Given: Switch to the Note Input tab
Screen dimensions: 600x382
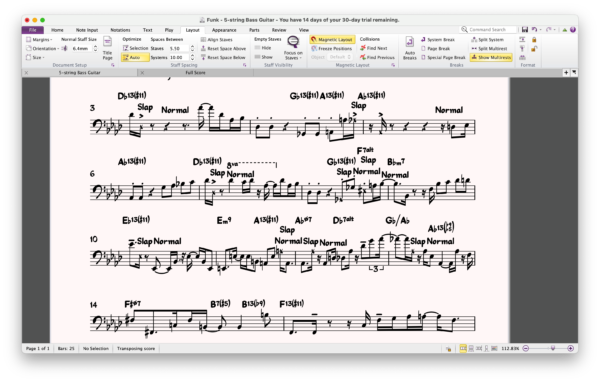Looking at the screenshot, I should tap(87, 30).
